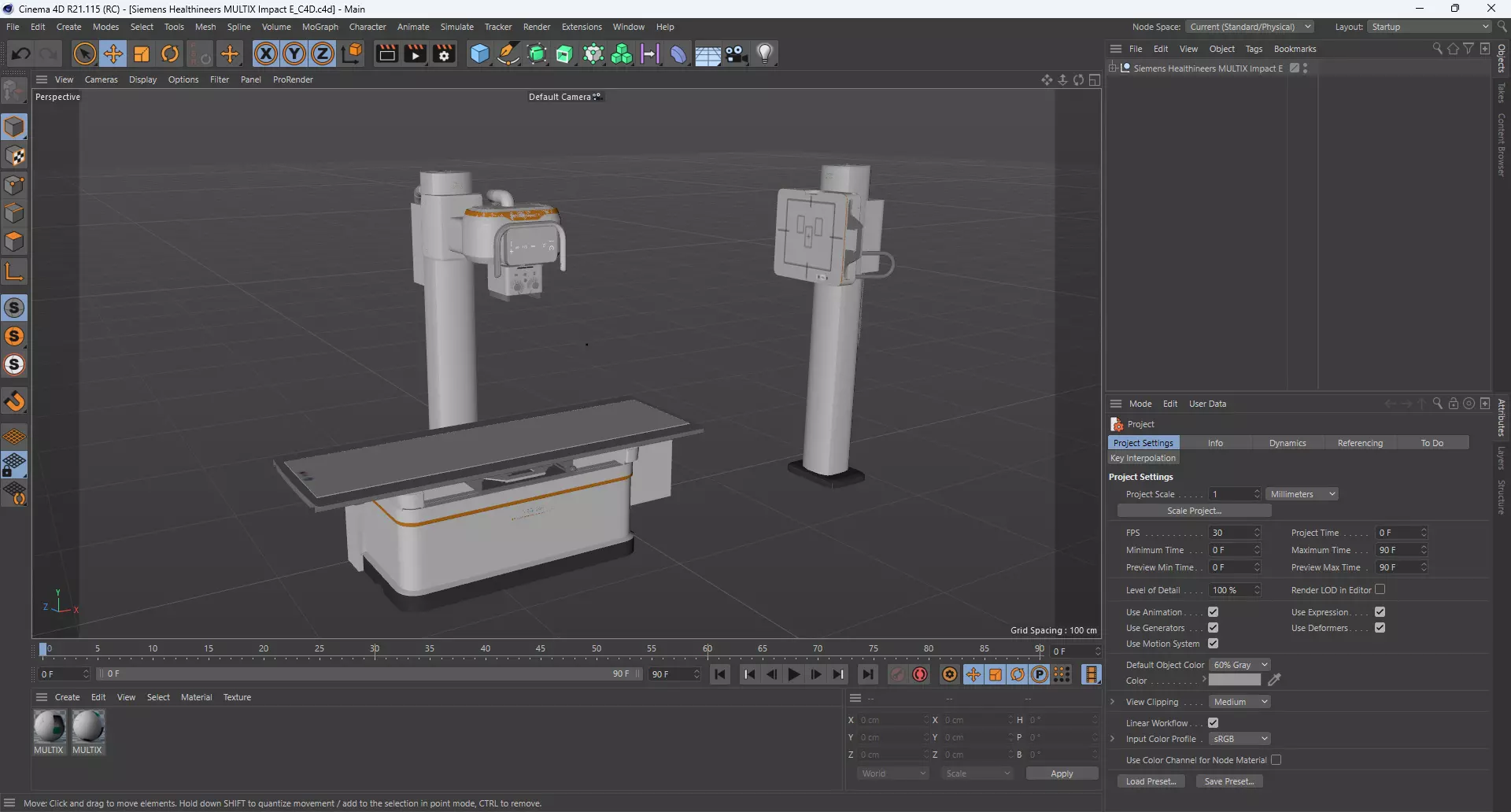Enable Use Color Channel for Node Material
1511x812 pixels.
[x=1276, y=760]
